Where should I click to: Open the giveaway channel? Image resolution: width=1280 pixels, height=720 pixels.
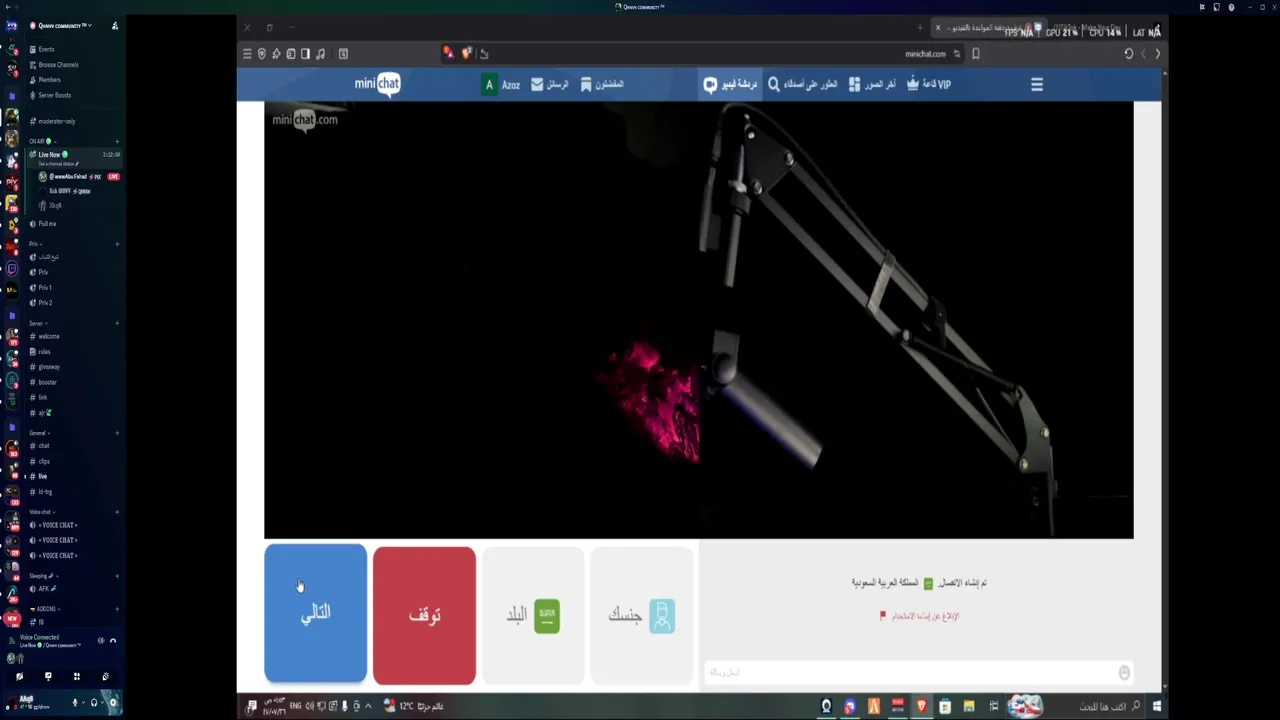click(49, 367)
